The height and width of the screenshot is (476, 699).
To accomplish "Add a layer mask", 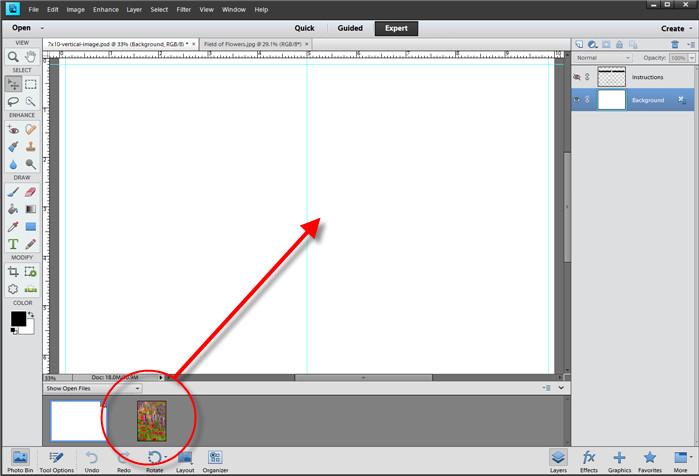I will point(606,44).
